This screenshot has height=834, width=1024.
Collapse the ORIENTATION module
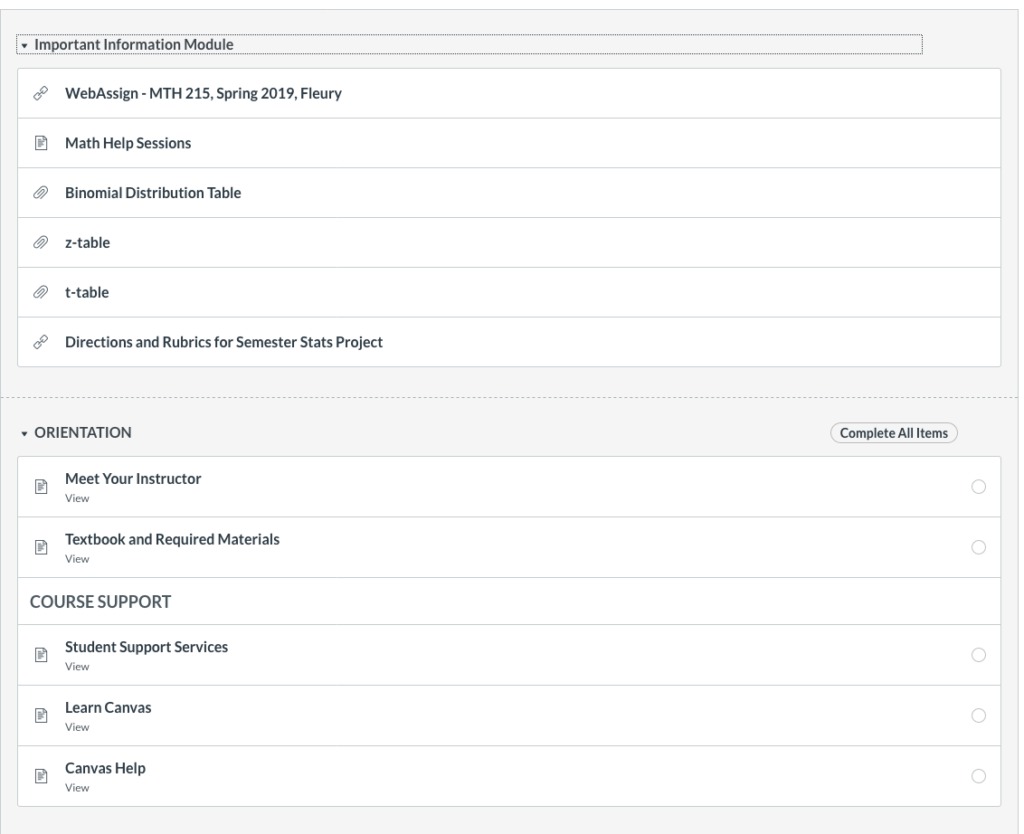(x=24, y=433)
